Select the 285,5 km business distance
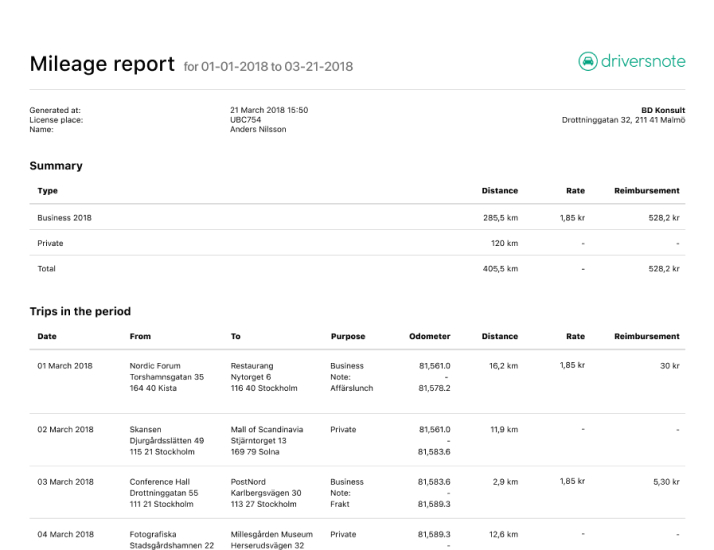The height and width of the screenshot is (550, 714). [500, 218]
